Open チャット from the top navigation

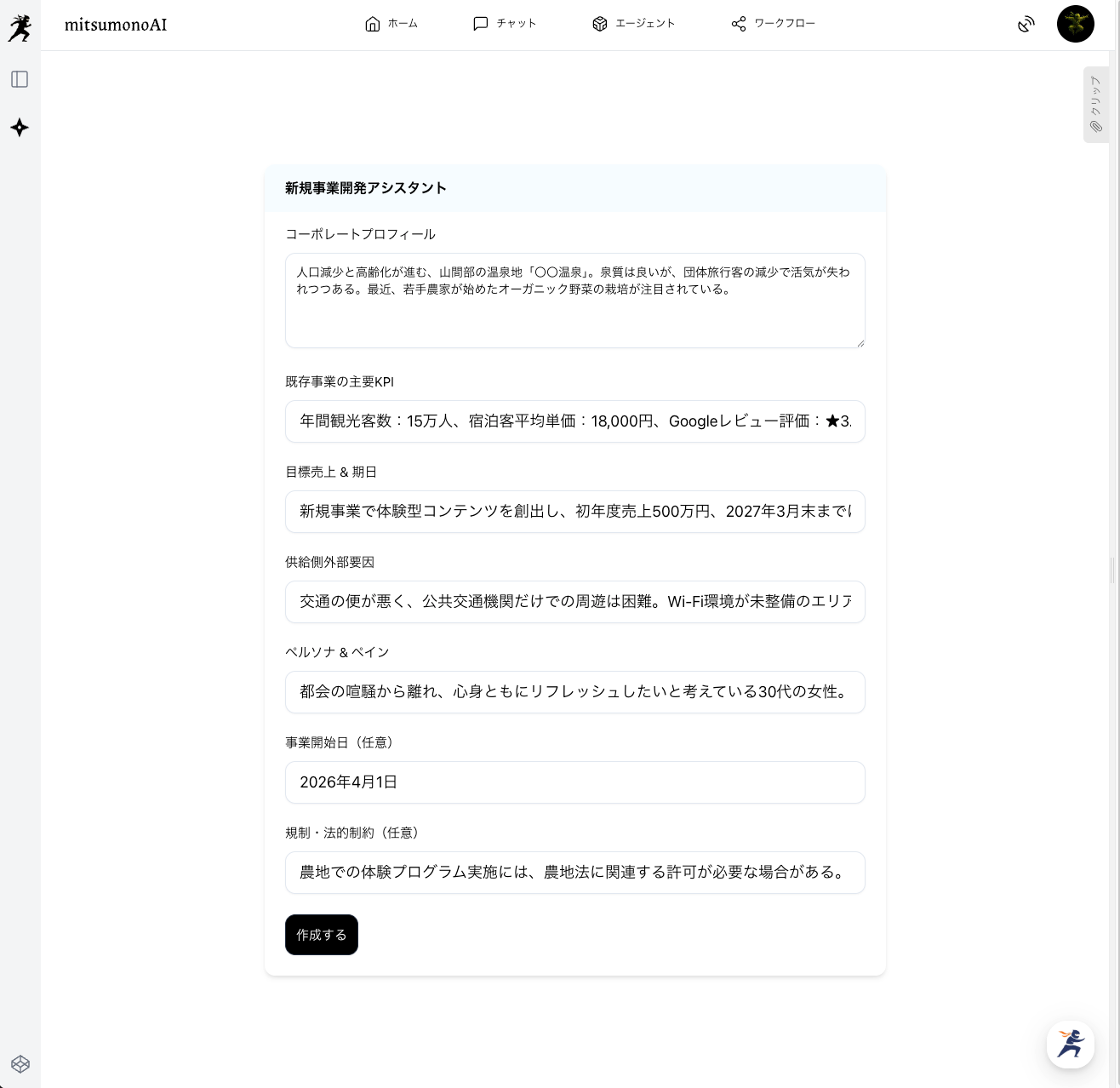505,24
